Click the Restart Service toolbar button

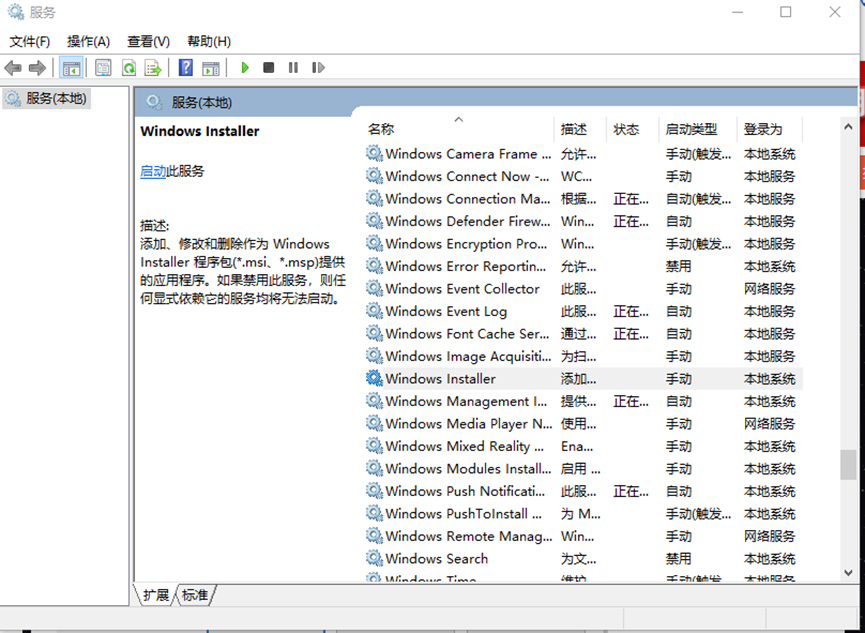(318, 68)
